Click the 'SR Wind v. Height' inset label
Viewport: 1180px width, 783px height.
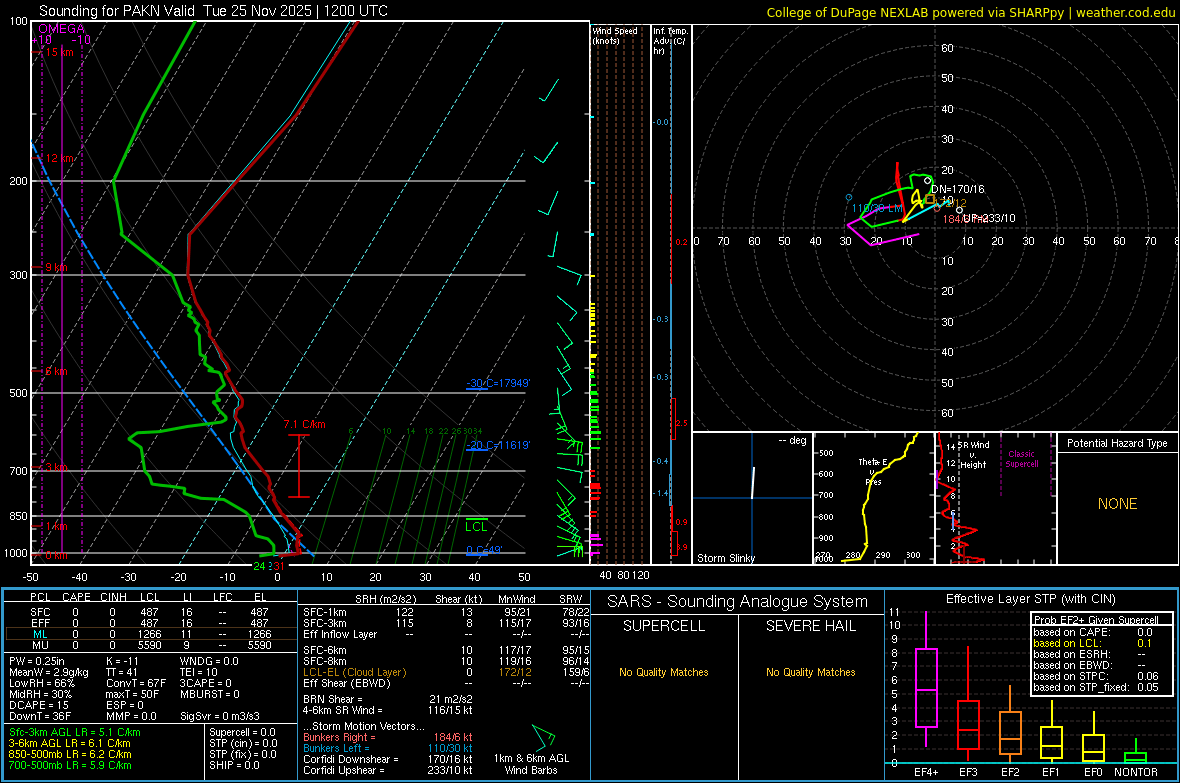click(974, 455)
